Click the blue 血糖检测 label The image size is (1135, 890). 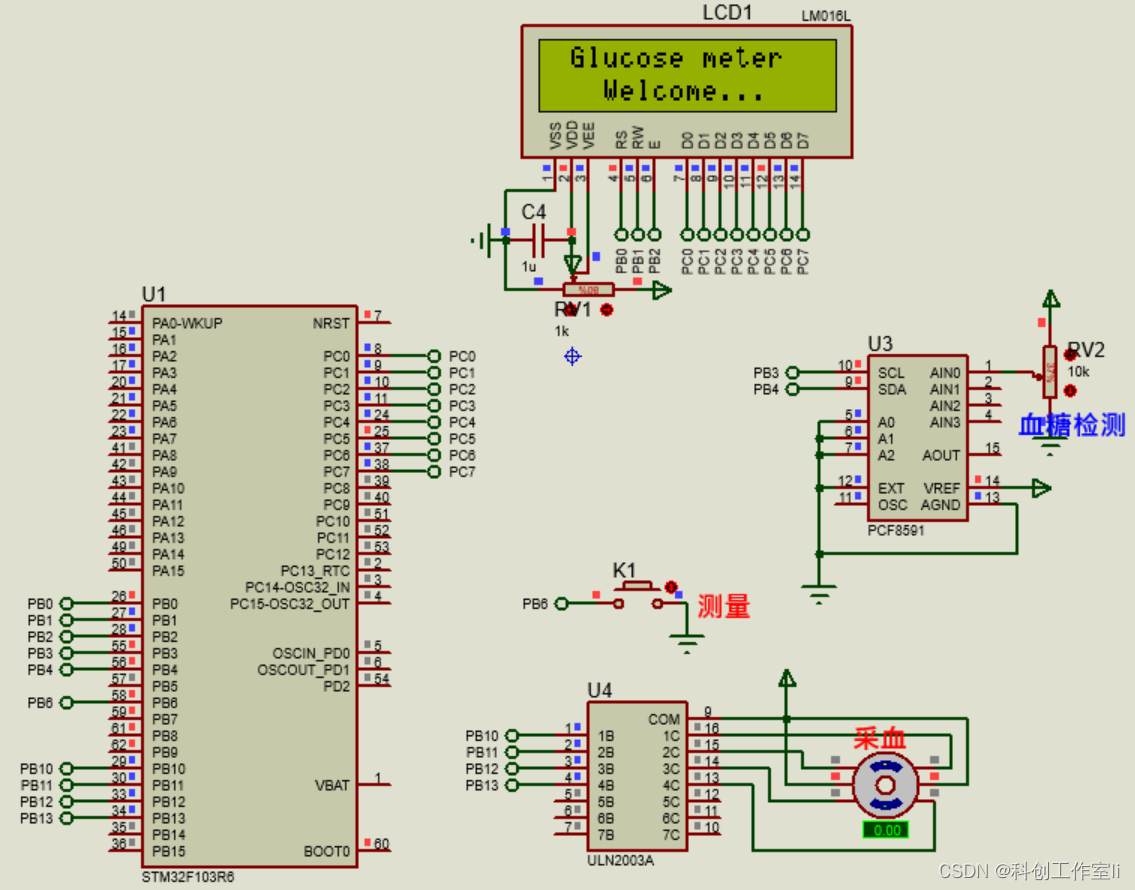(x=1072, y=425)
